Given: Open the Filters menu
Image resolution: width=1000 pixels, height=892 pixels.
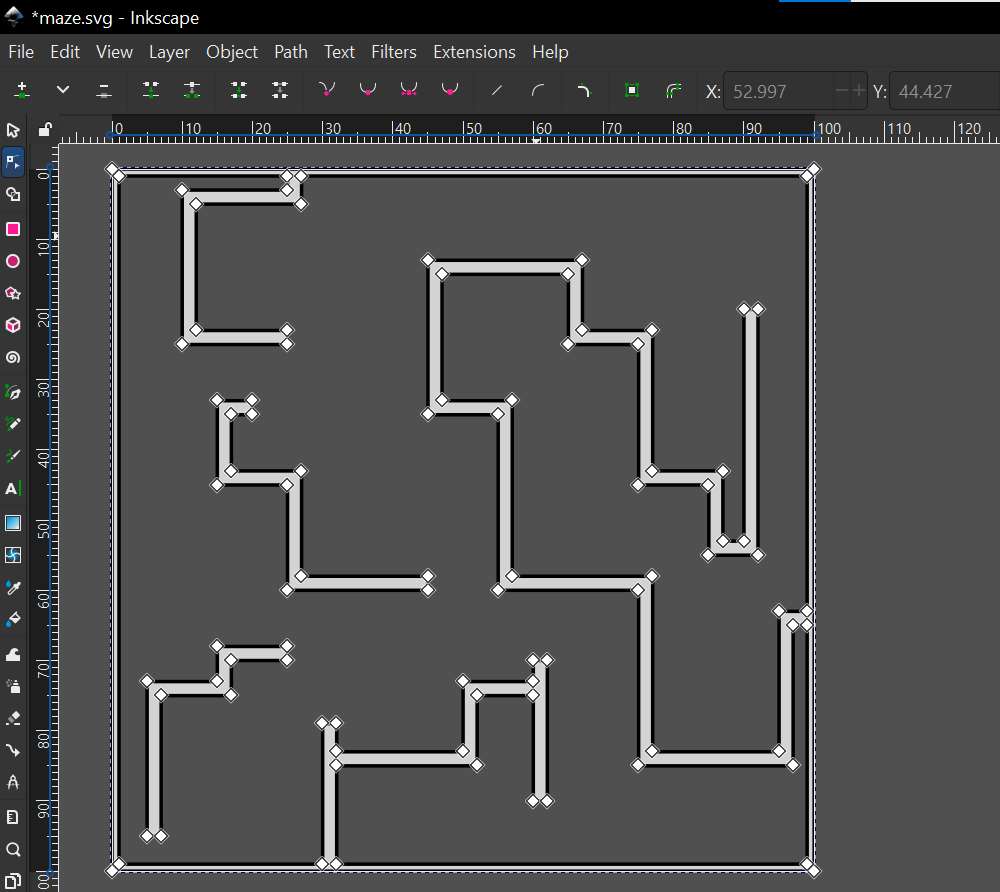Looking at the screenshot, I should click(393, 52).
